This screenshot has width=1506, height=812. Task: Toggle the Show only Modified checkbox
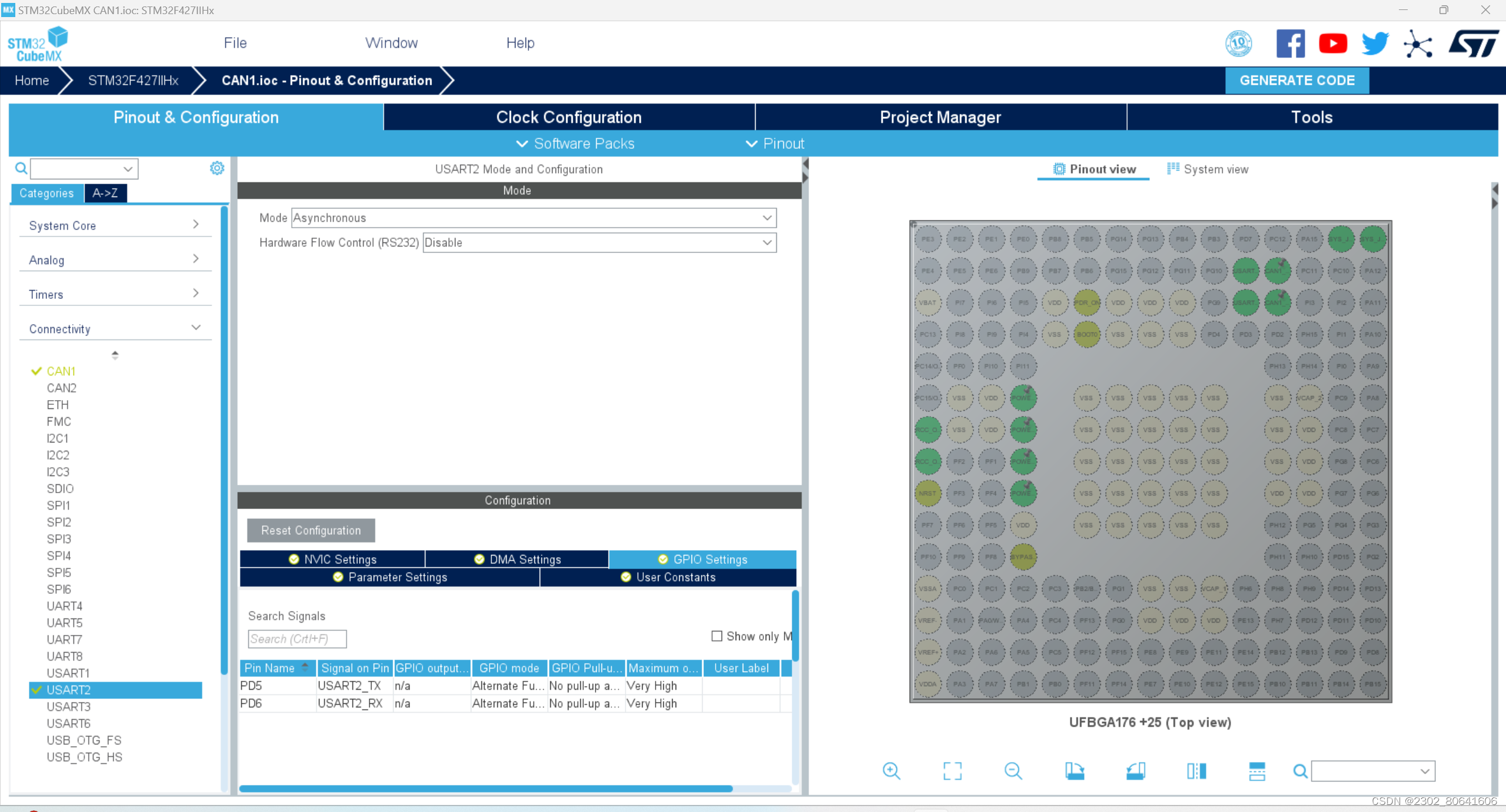716,635
